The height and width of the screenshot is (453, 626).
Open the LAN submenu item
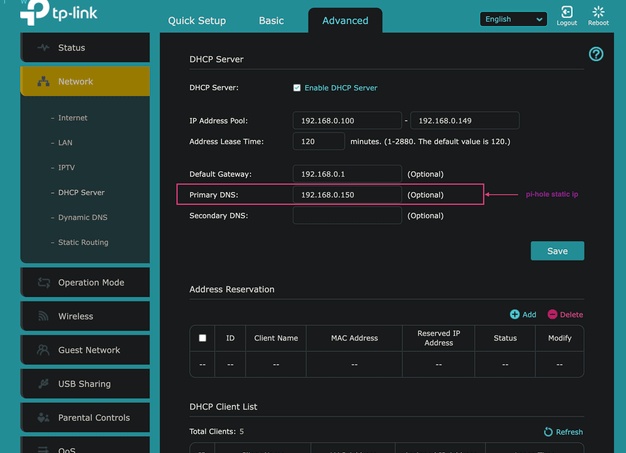(x=65, y=142)
